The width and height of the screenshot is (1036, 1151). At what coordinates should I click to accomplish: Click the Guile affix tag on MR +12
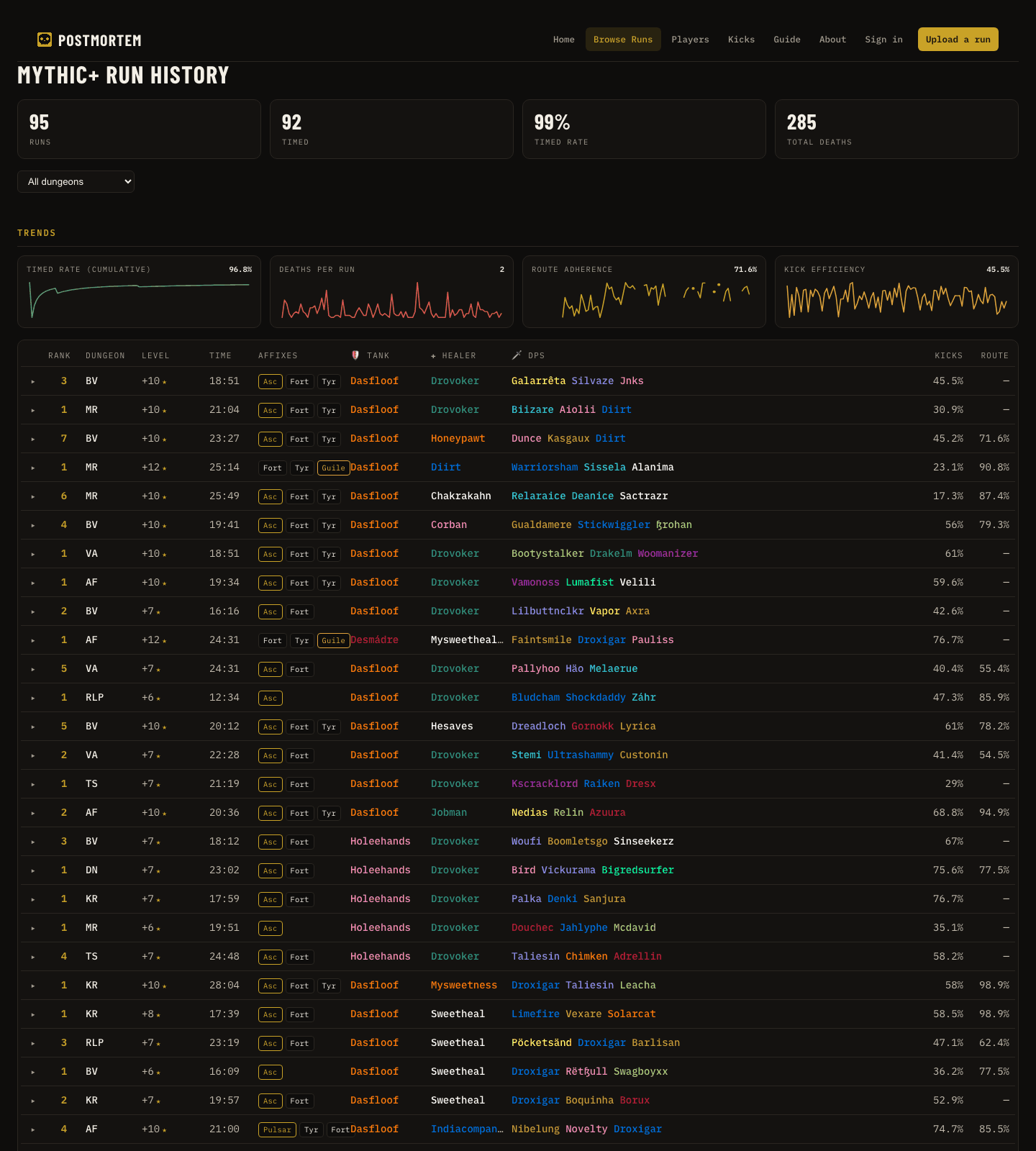click(x=333, y=468)
